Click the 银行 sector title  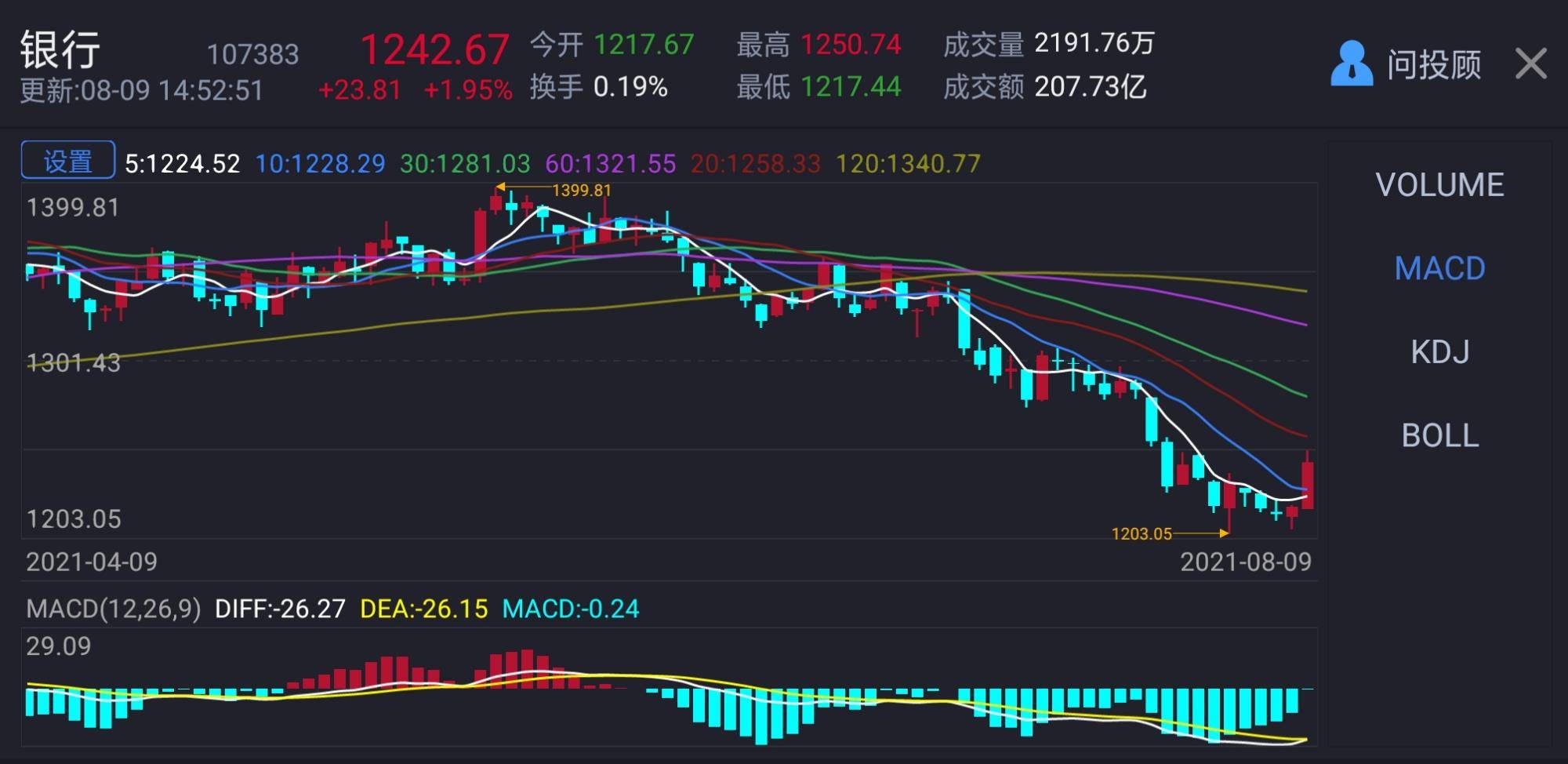coord(60,49)
